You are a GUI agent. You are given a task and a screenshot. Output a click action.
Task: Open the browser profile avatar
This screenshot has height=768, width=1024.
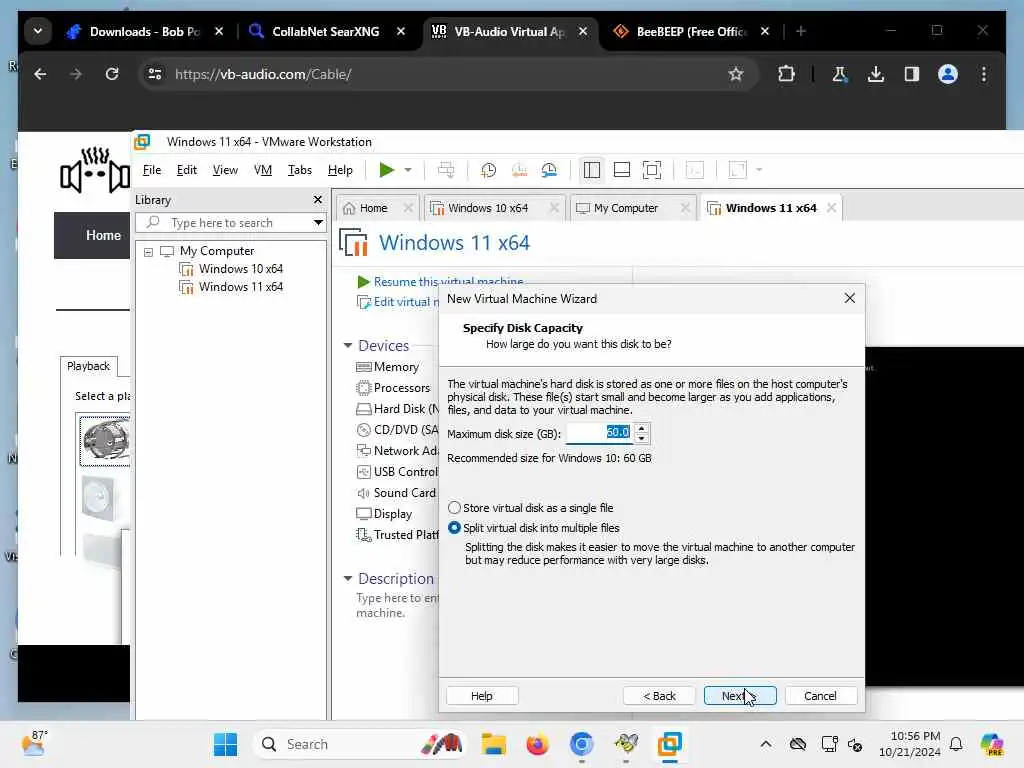[x=948, y=74]
